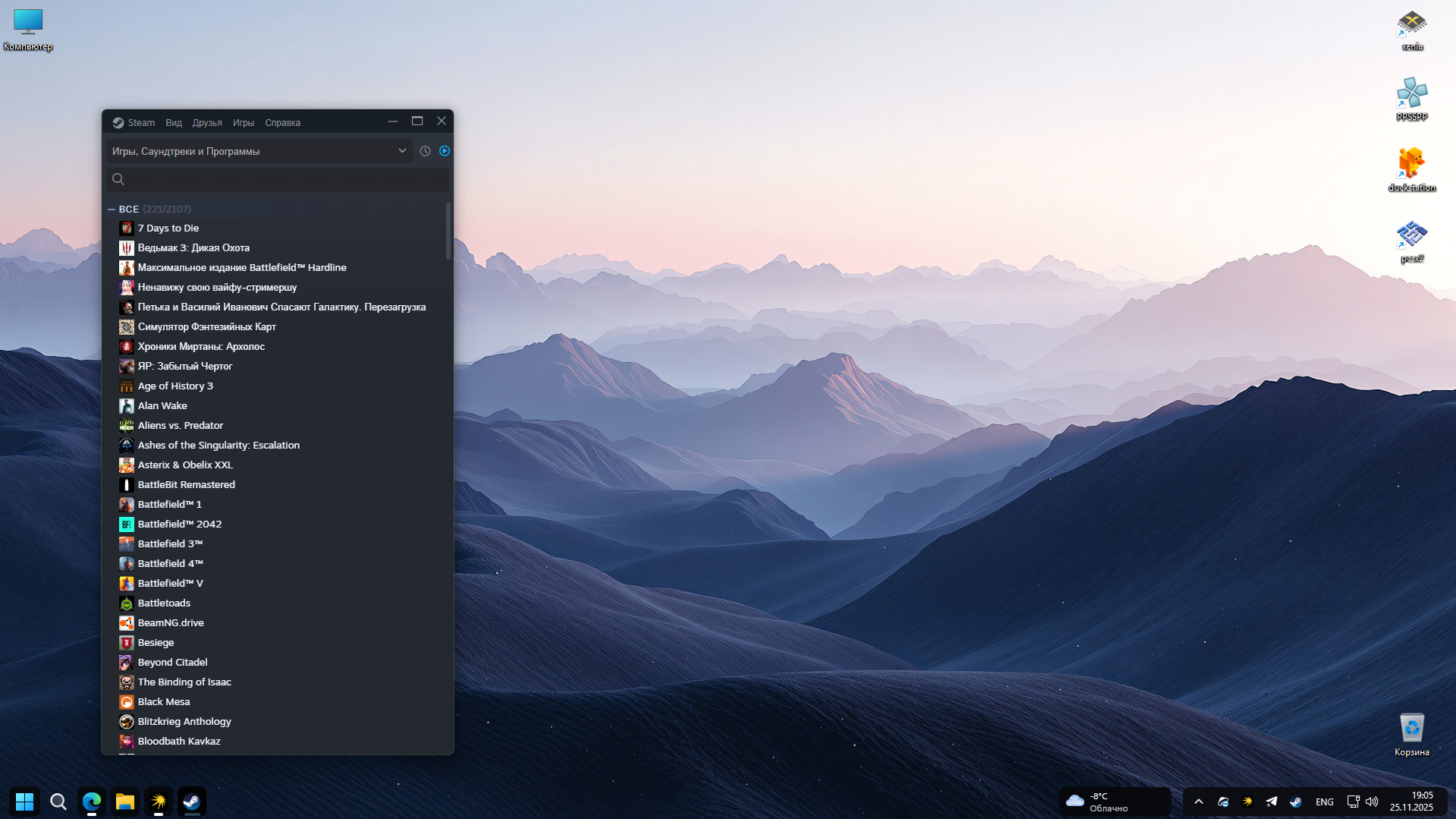Toggle the ready-to-play filter button
Image resolution: width=1456 pixels, height=819 pixels.
point(445,151)
